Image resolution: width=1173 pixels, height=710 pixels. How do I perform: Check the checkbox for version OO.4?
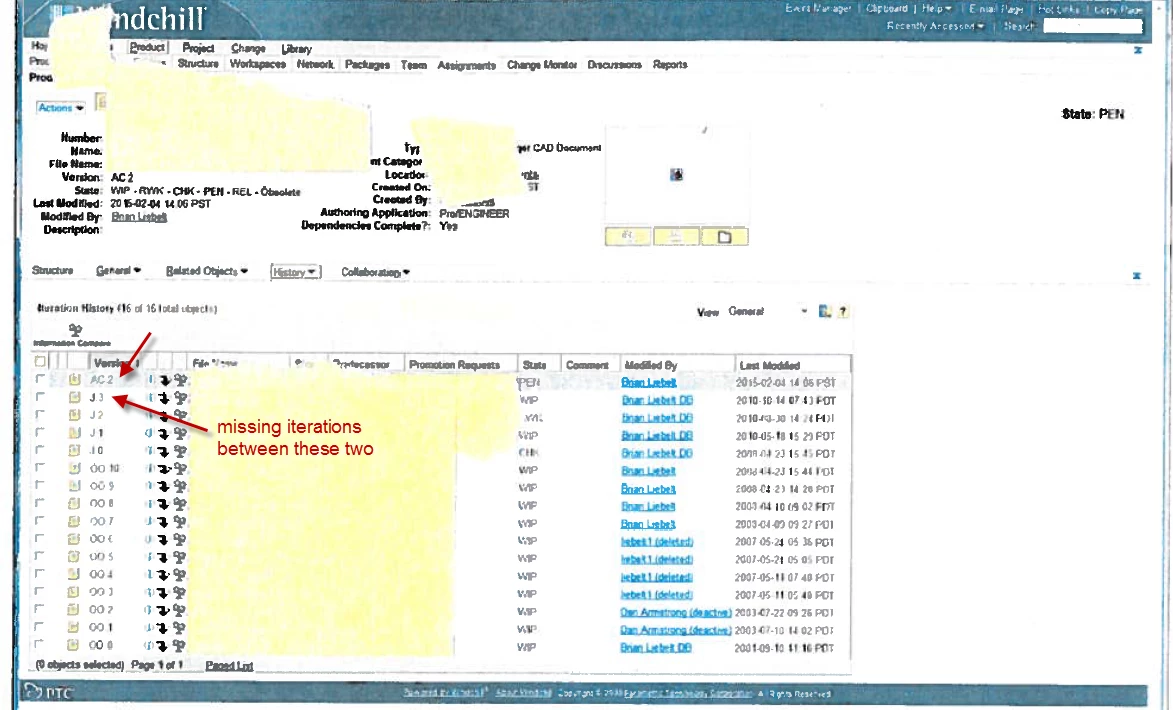(40, 574)
